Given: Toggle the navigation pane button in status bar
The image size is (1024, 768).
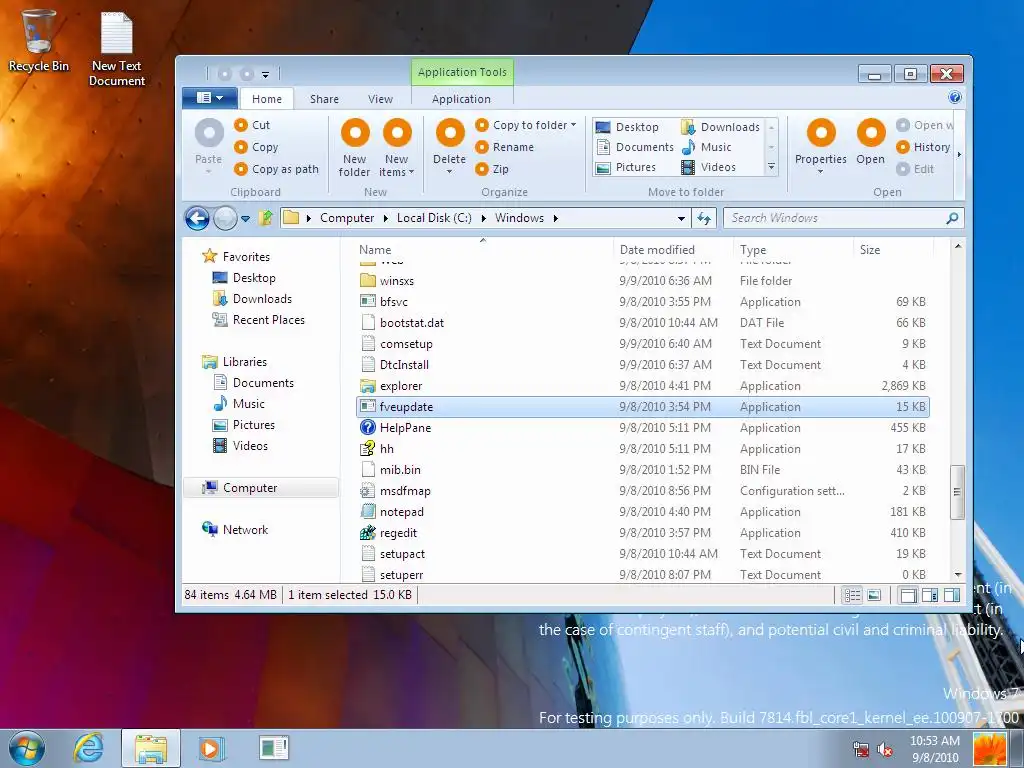Looking at the screenshot, I should 908,595.
